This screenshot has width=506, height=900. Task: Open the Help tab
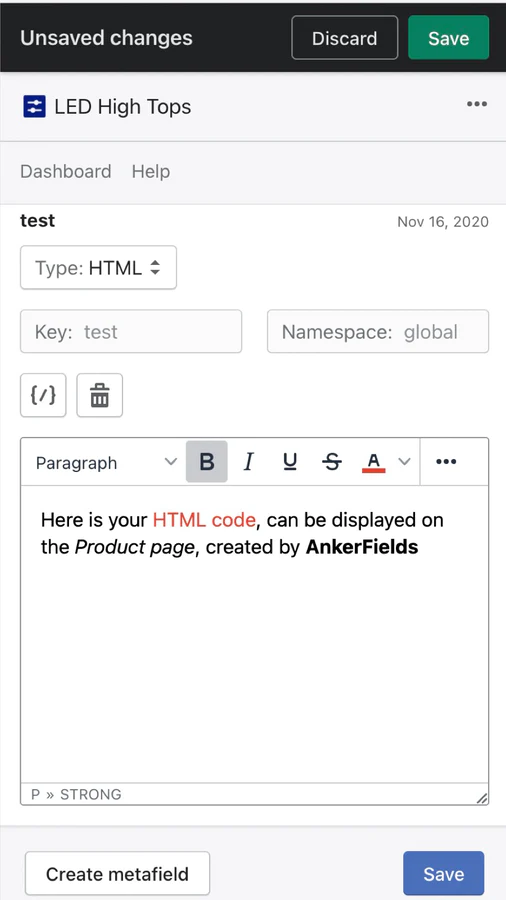[151, 172]
